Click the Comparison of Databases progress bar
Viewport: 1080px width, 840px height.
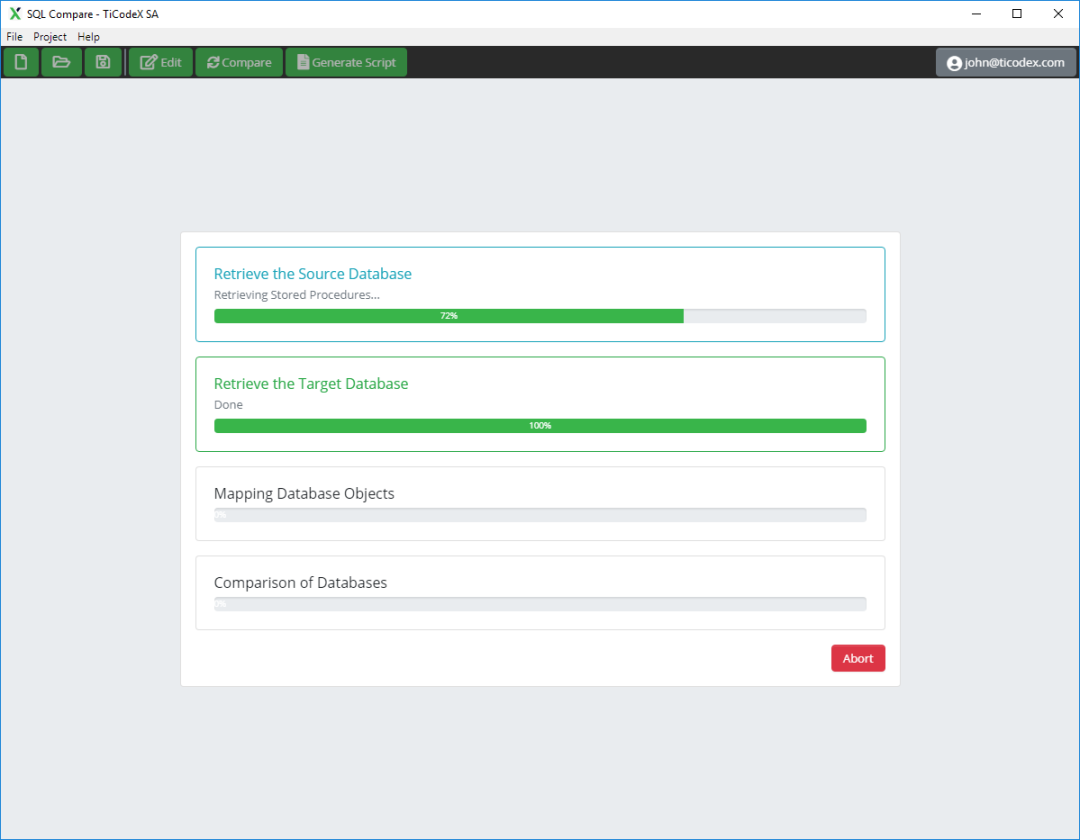(x=540, y=604)
